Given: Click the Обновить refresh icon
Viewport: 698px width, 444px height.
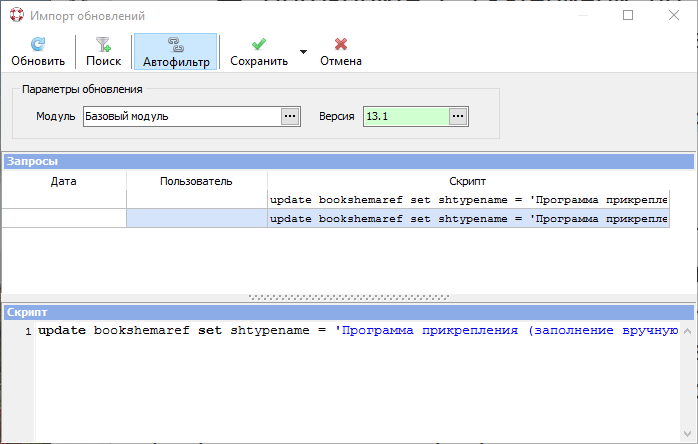Looking at the screenshot, I should click(38, 45).
